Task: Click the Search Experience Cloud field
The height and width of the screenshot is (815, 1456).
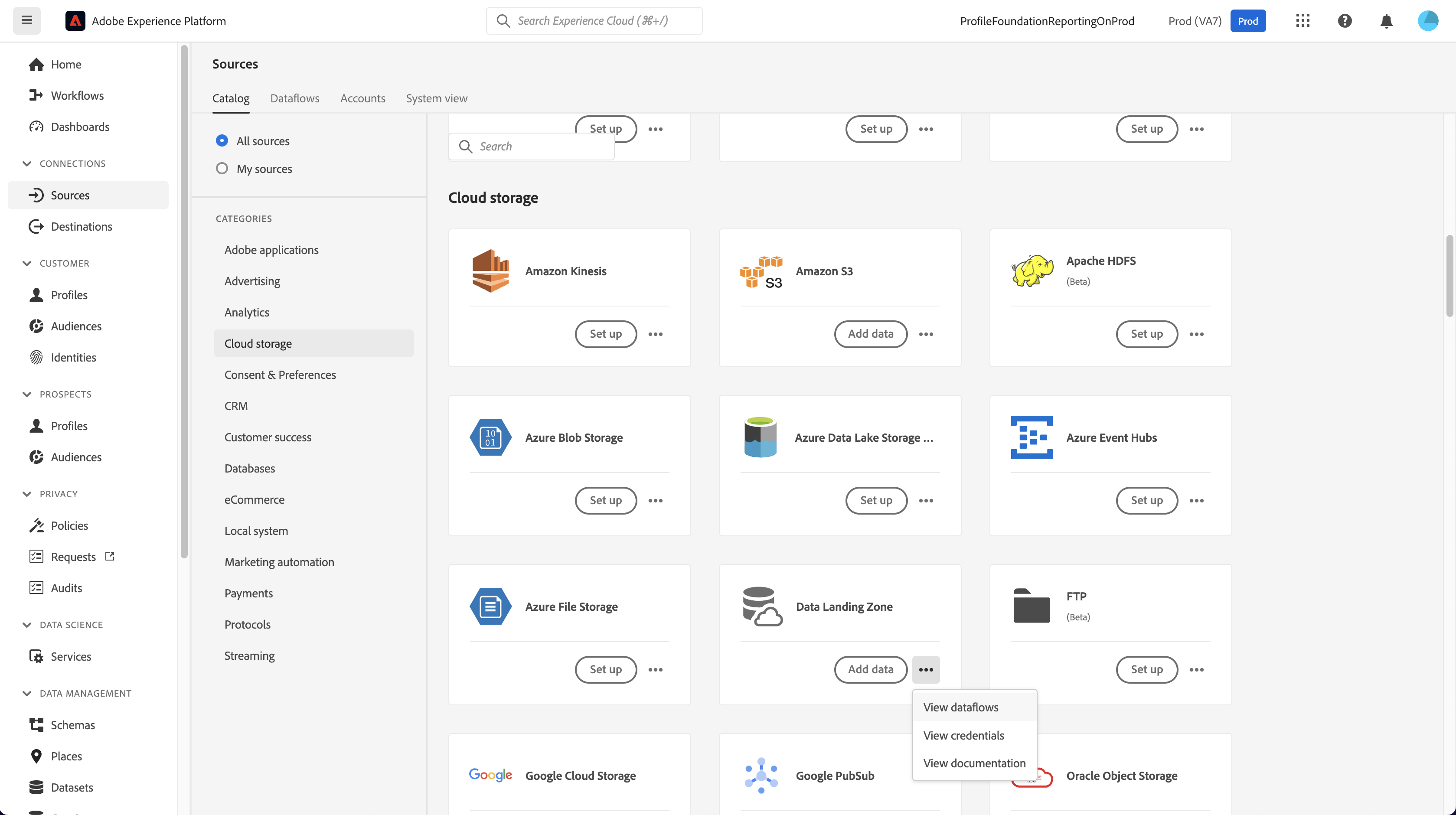Action: (x=594, y=21)
